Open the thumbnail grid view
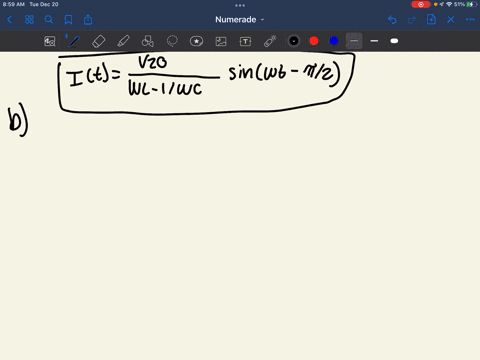Screen dimensions: 480x360 [x=29, y=20]
